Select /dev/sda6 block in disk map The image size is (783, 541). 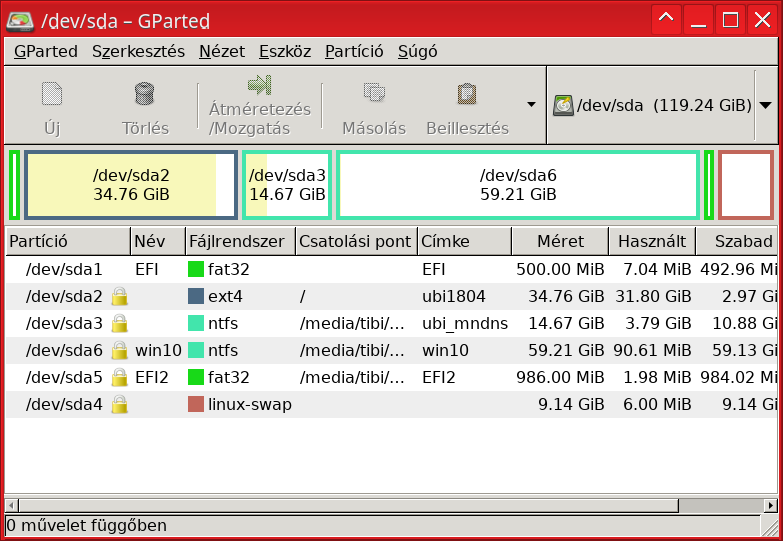pos(518,185)
